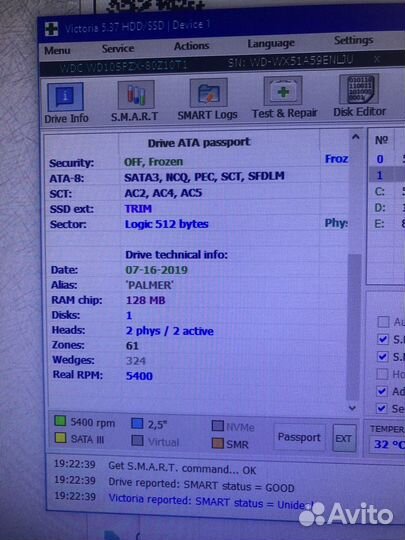The width and height of the screenshot is (405, 540).
Task: Click the green 5400 rpm indicator
Action: pyautogui.click(x=60, y=421)
